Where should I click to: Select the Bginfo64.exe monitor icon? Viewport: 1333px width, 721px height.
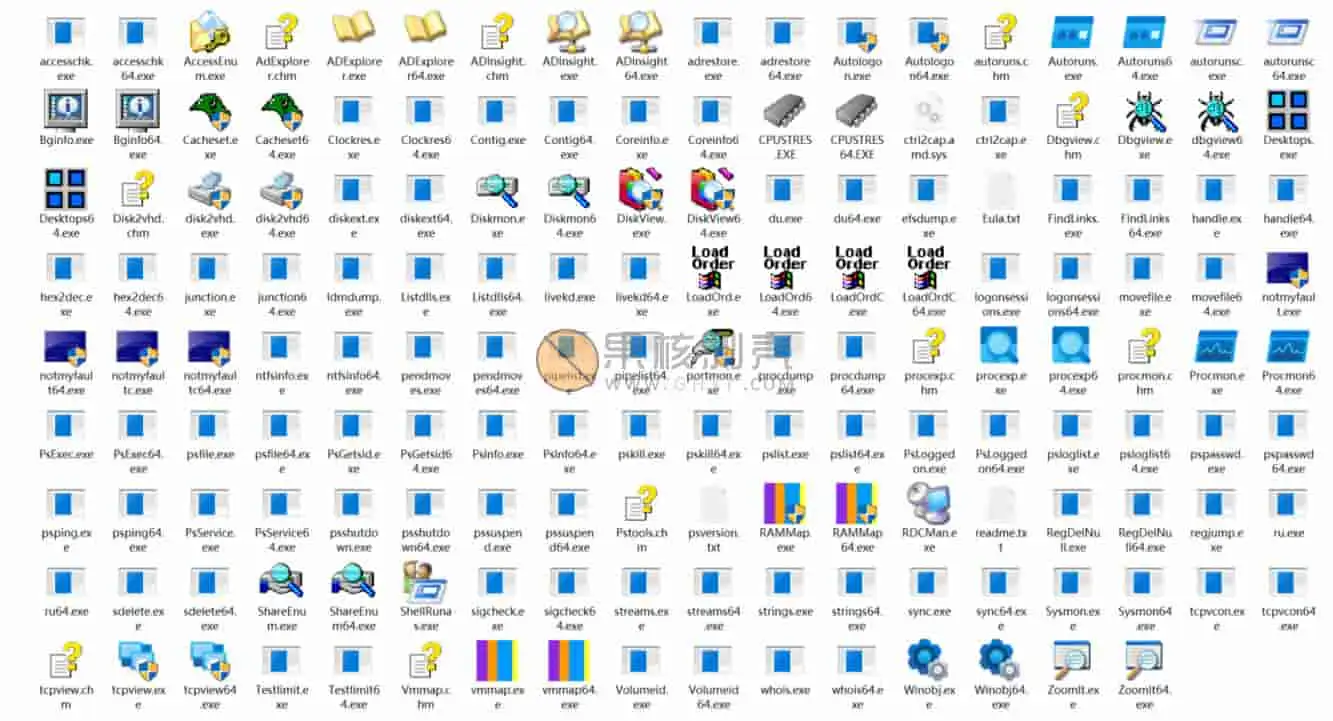138,110
